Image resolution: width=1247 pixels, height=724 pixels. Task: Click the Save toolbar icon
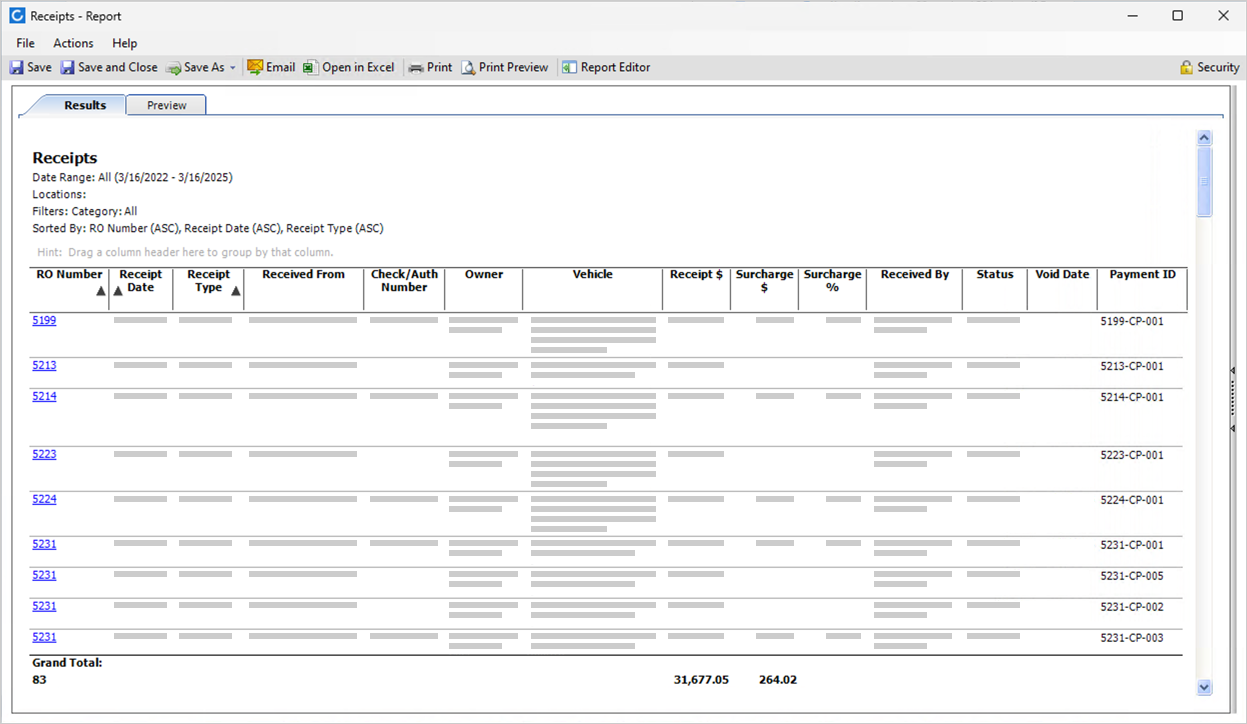[x=17, y=68]
